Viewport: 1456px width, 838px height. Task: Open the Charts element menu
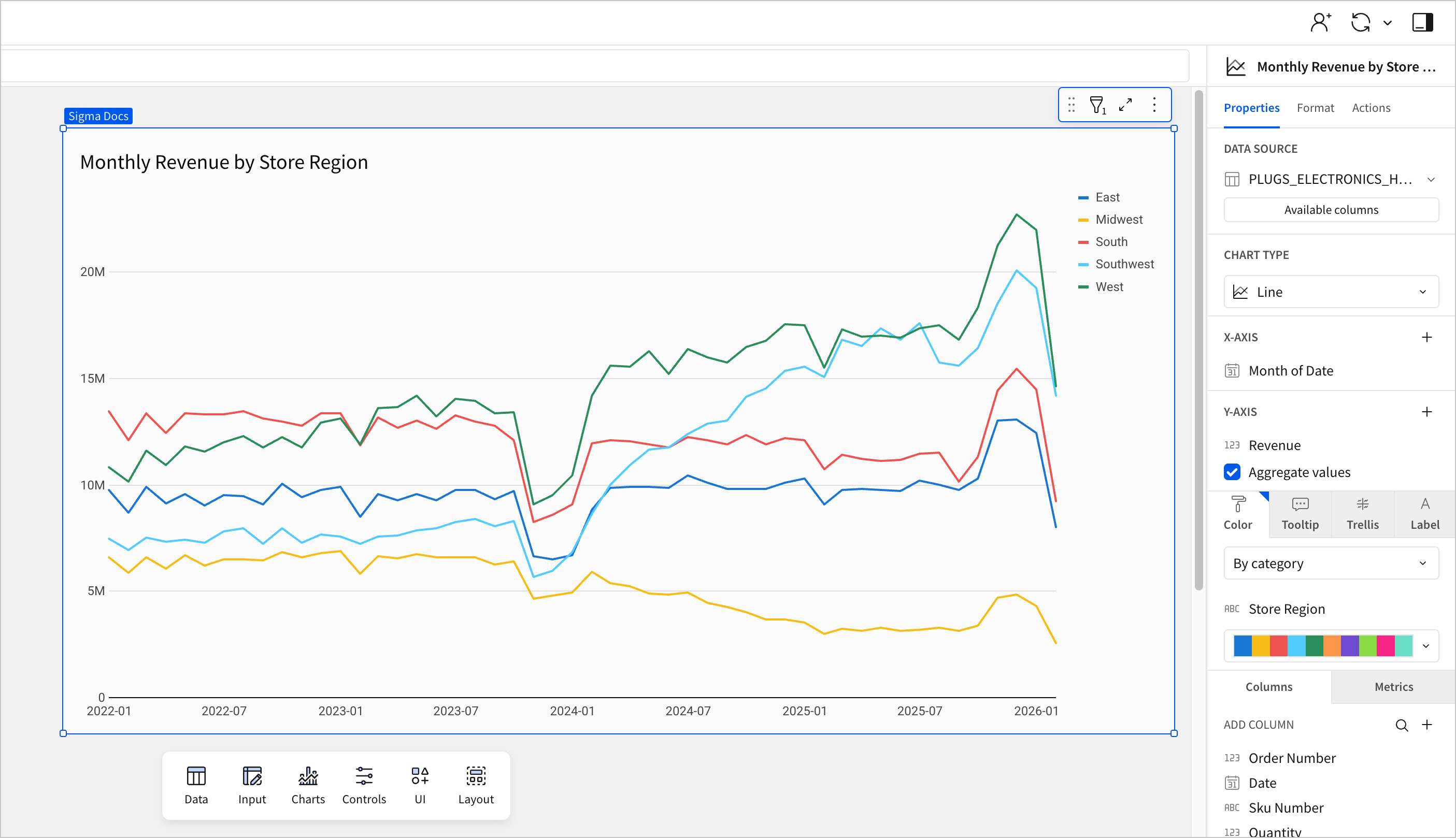tap(308, 784)
